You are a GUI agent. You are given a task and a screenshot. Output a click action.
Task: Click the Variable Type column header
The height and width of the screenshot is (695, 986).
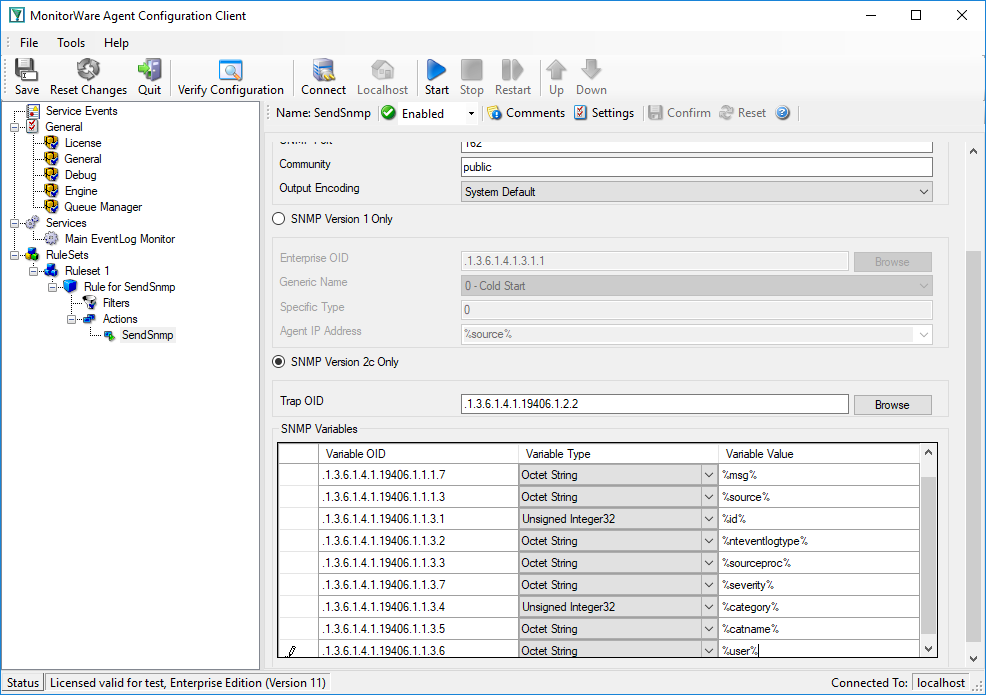618,453
